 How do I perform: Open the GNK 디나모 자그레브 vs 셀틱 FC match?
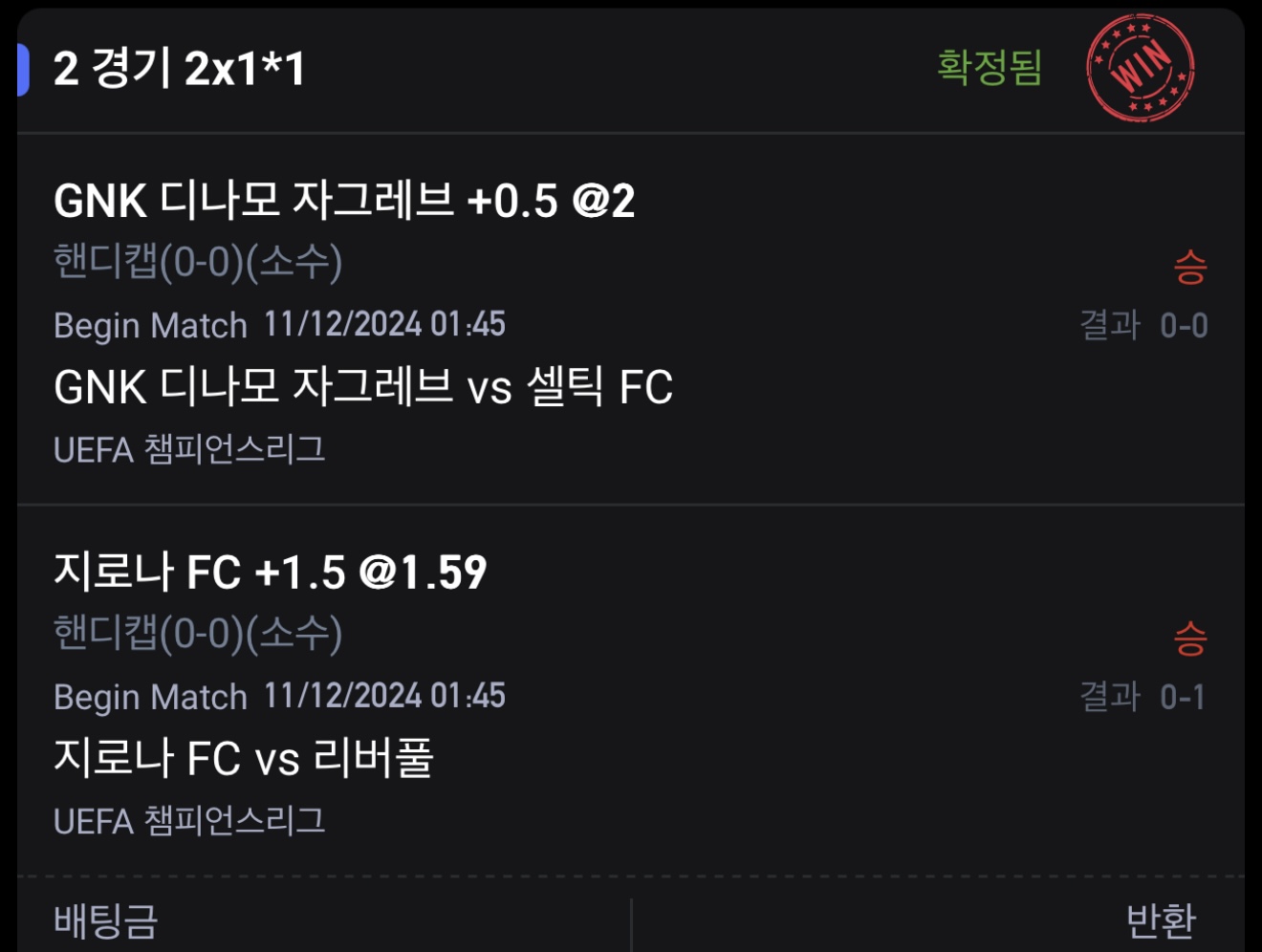[363, 387]
